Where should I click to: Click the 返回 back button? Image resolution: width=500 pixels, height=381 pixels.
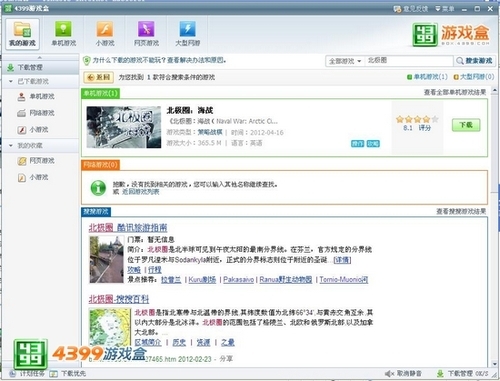coord(99,77)
